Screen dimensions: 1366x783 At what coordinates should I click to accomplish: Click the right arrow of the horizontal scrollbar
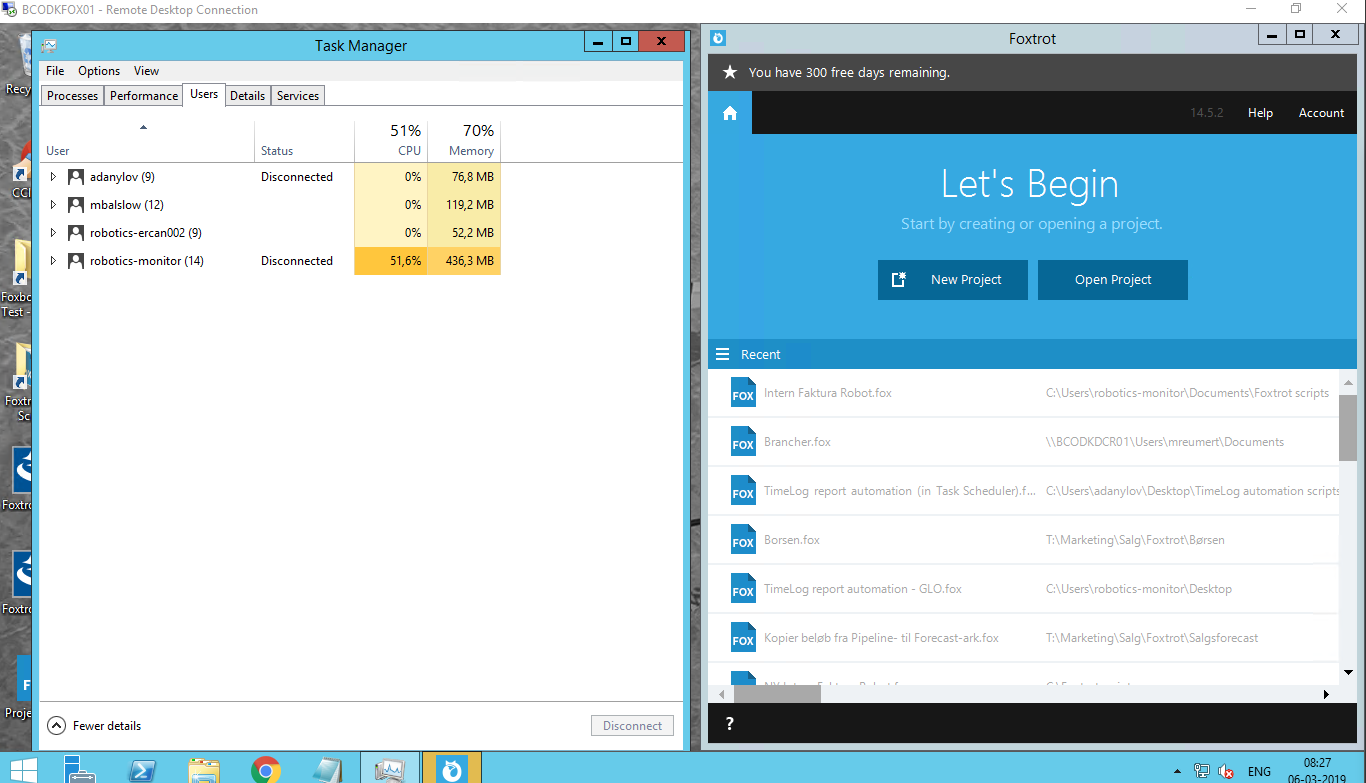[1326, 694]
